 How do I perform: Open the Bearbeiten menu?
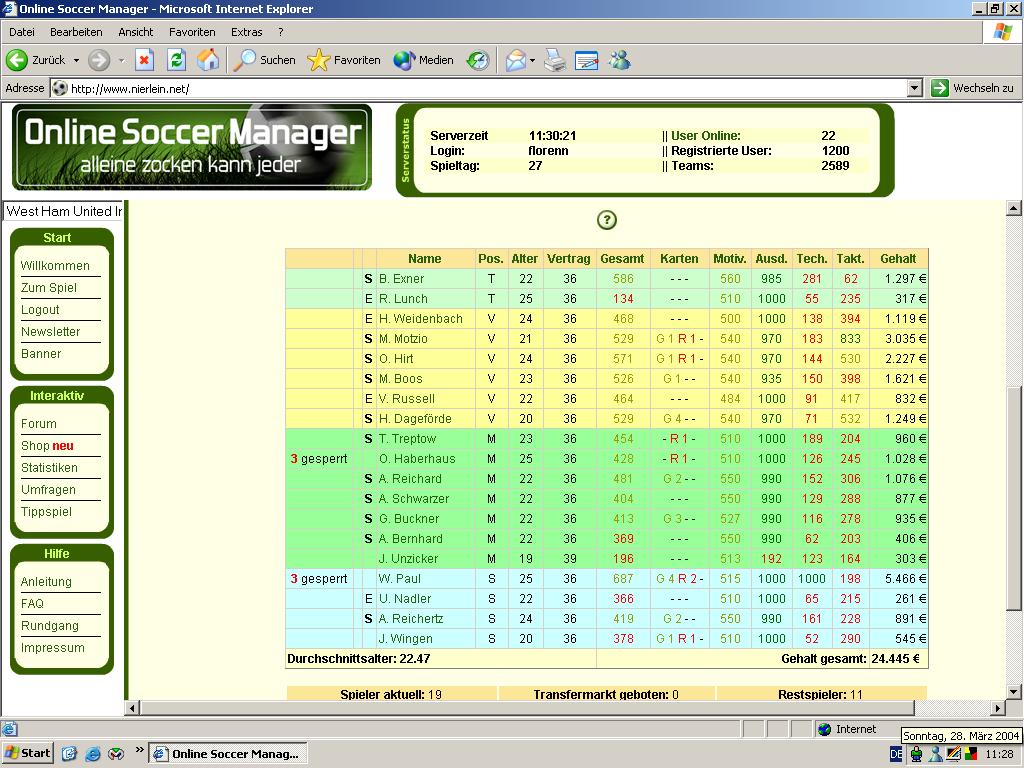(76, 32)
